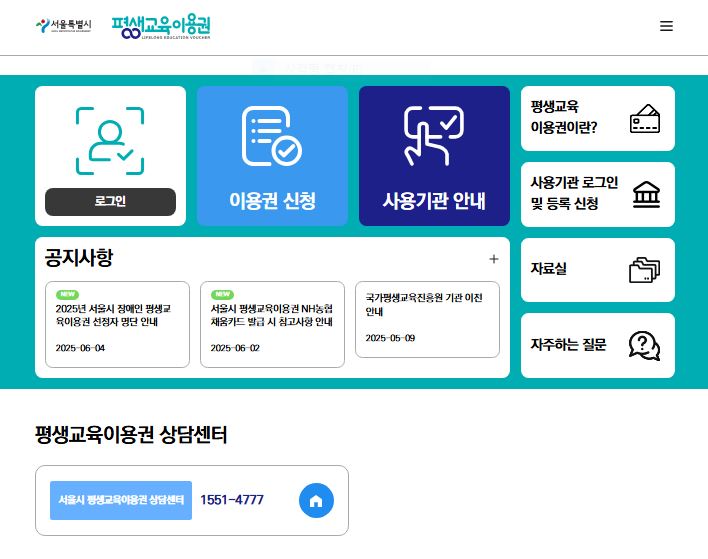Open 사용기관 안내 label
This screenshot has width=708, height=559.
click(434, 200)
